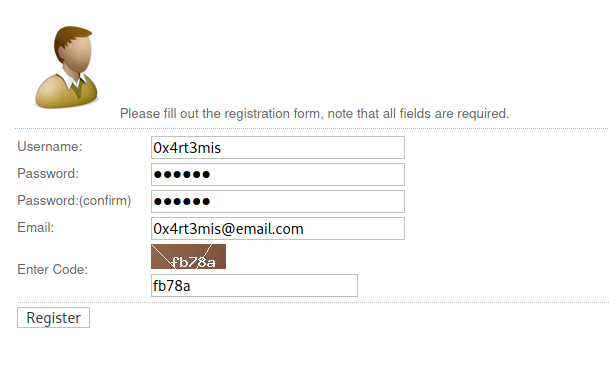609x368 pixels.
Task: Focus the Email field with 0x4rt3mis@email.com
Action: click(x=278, y=228)
